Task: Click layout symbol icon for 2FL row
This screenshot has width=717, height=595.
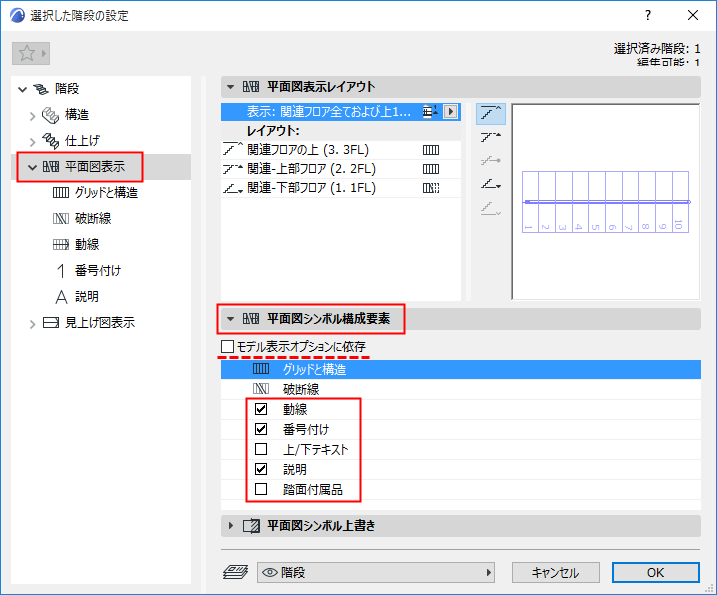Action: coord(431,169)
